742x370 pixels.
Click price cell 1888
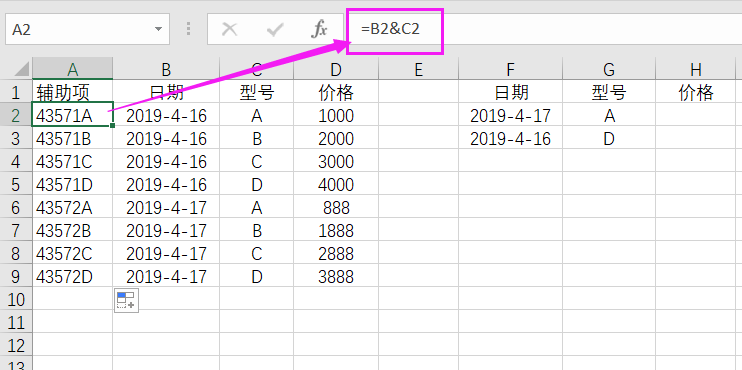click(x=336, y=230)
